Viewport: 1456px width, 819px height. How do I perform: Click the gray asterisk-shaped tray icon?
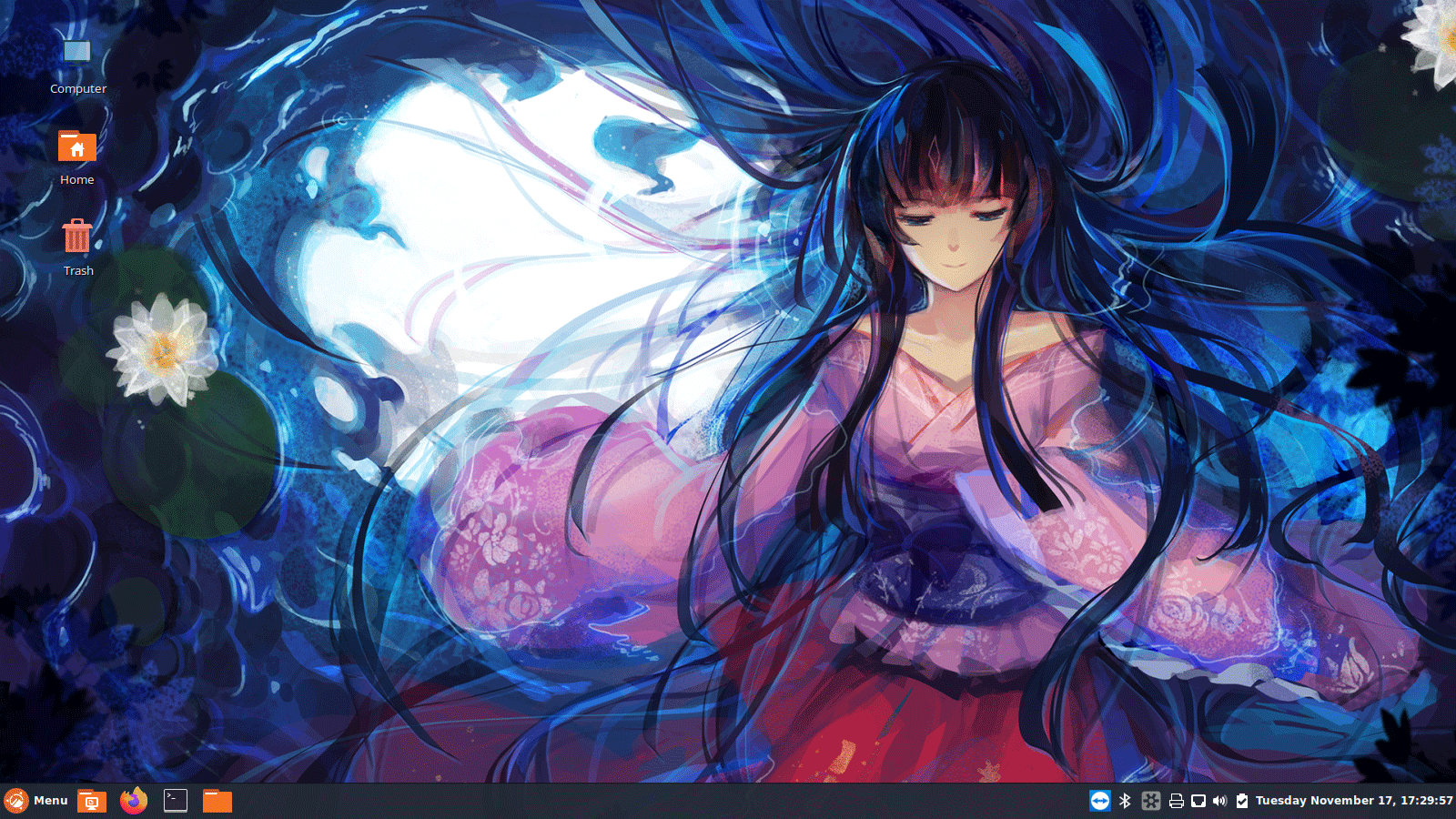1151,801
